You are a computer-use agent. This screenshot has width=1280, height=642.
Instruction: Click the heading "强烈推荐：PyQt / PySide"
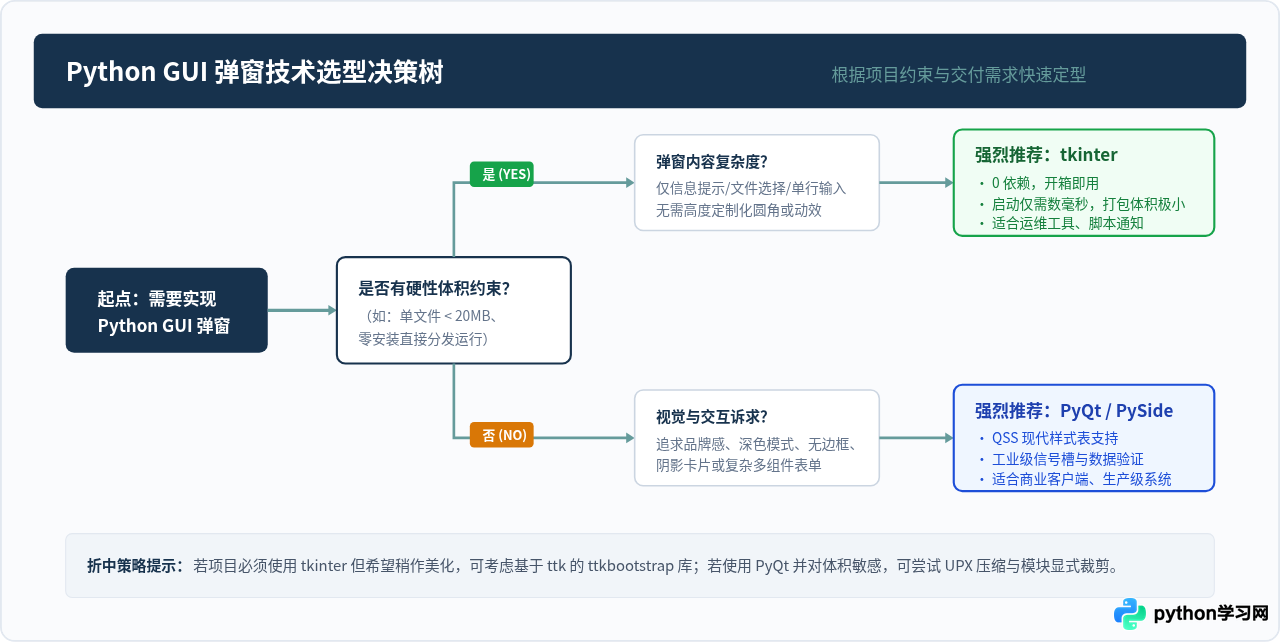[x=1074, y=411]
